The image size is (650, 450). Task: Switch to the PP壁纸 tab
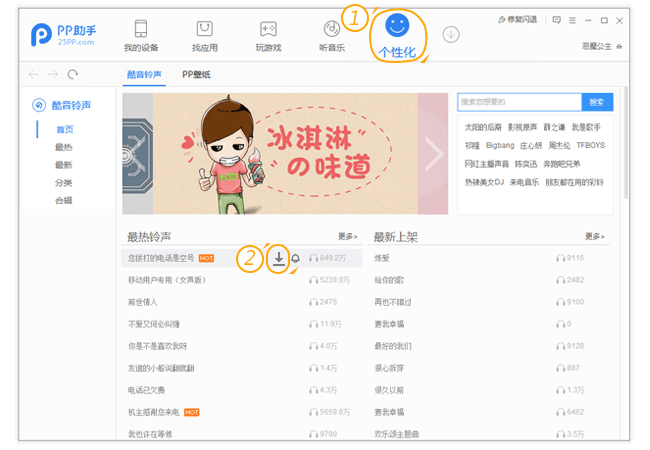tap(196, 75)
